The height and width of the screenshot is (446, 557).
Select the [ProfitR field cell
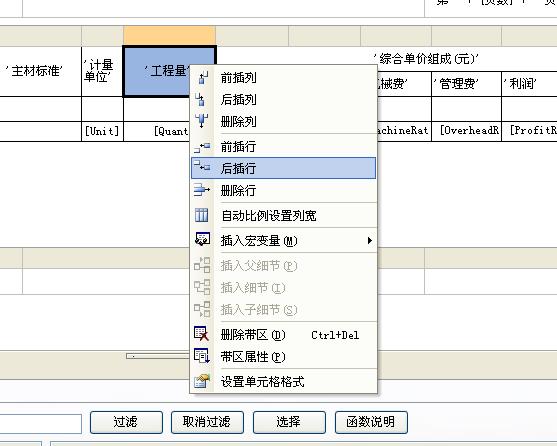coord(529,131)
